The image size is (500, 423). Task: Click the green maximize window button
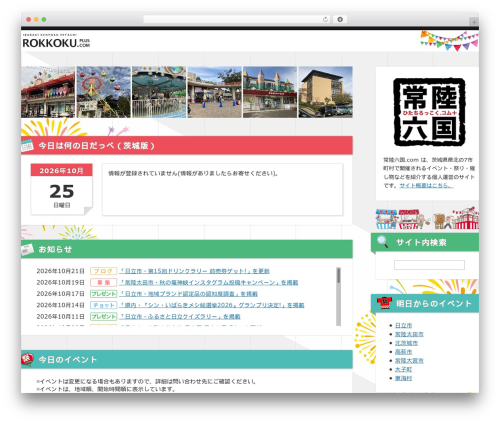[x=44, y=20]
